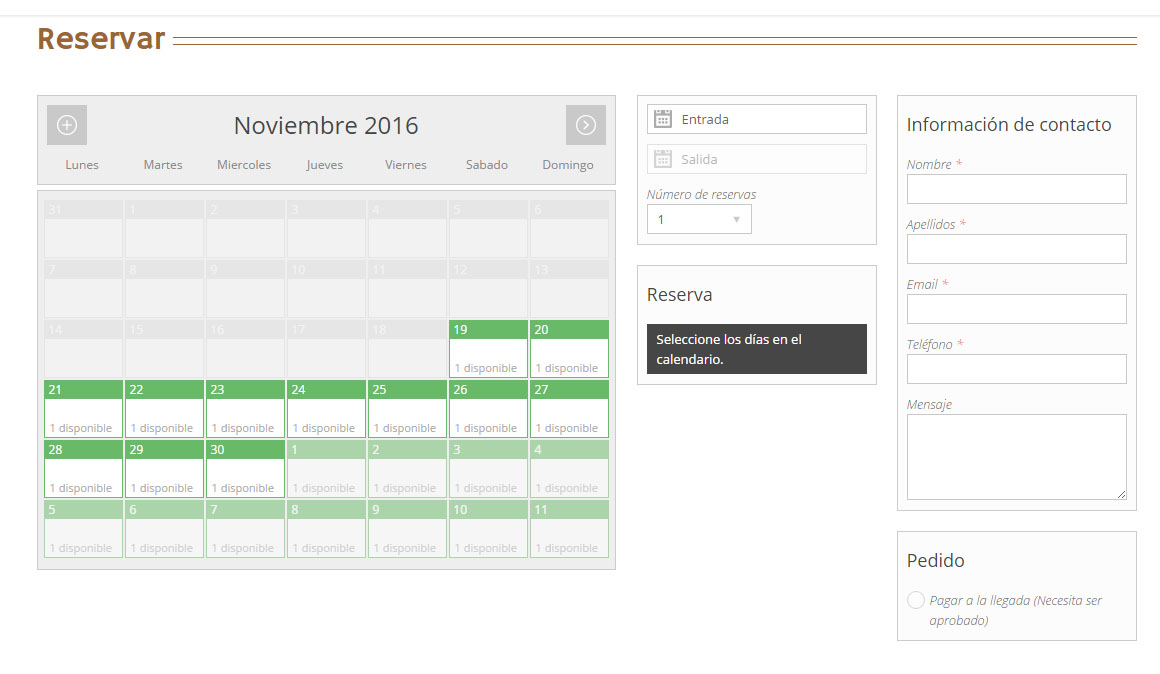Click the Martes column header
Viewport: 1160px width, 674px height.
pos(163,165)
